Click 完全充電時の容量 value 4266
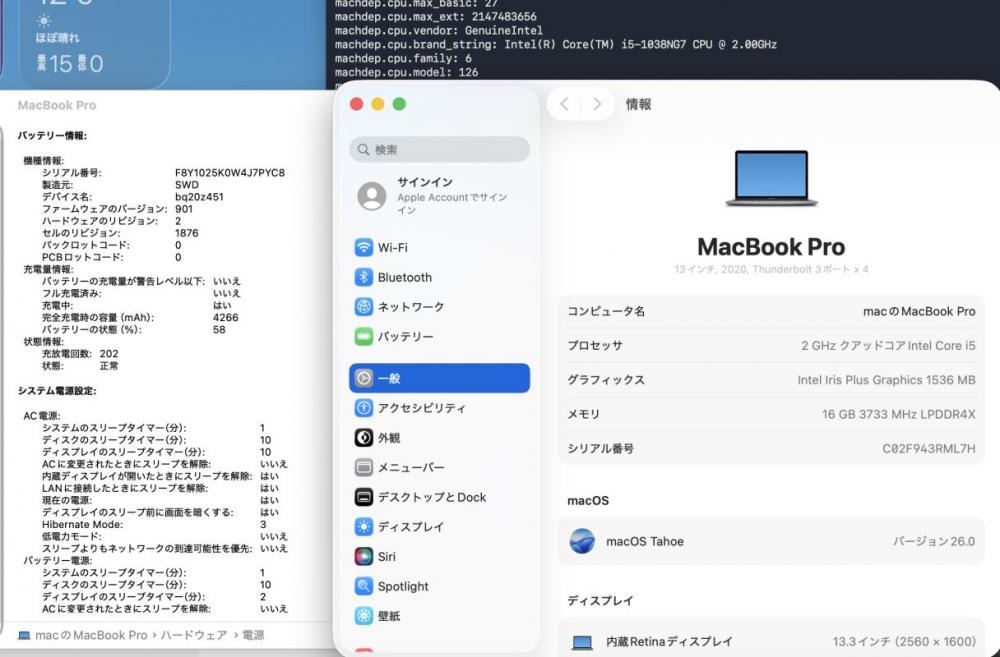The width and height of the screenshot is (1000, 657). click(x=226, y=318)
